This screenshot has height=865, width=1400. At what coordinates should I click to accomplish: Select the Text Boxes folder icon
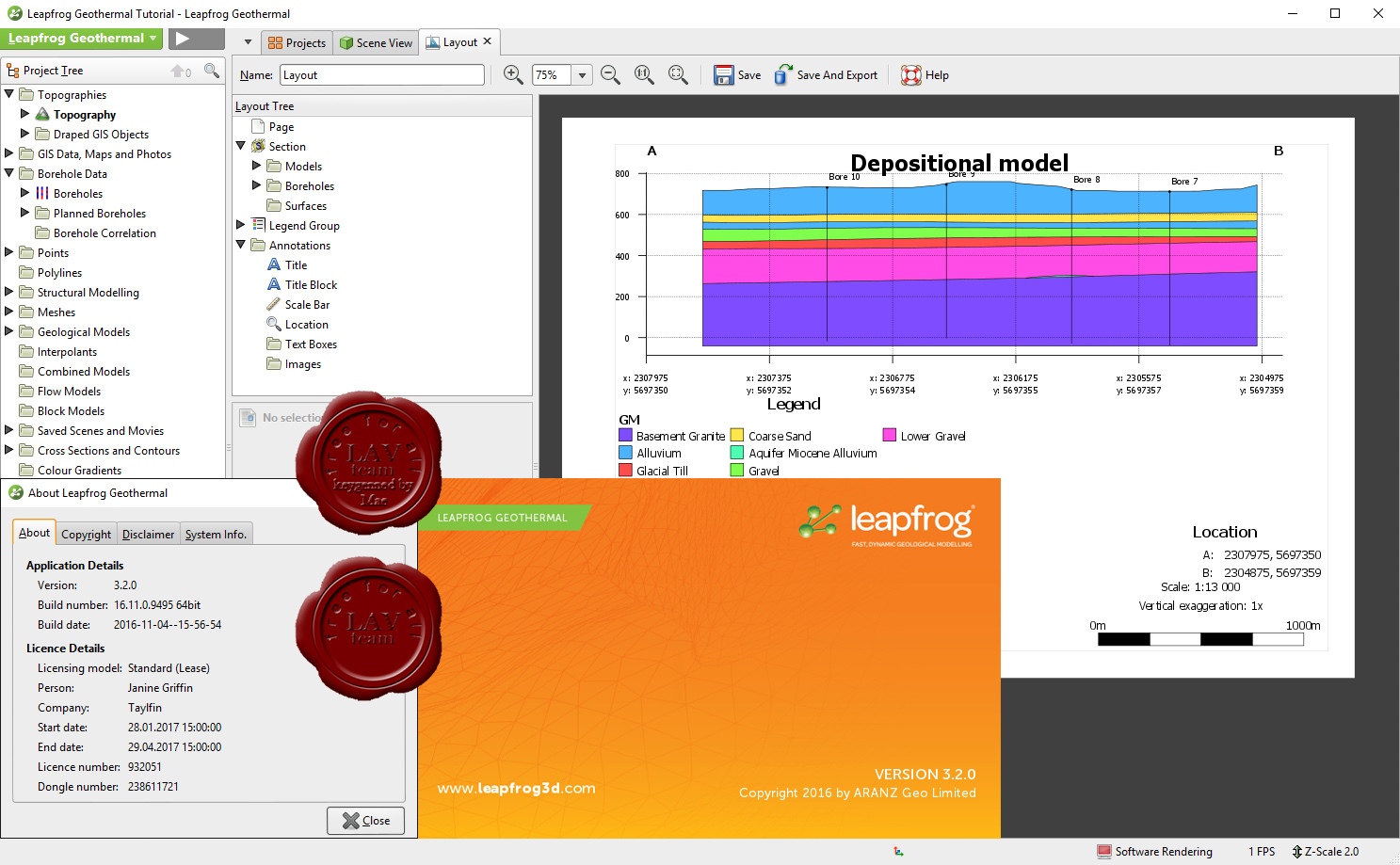pos(274,344)
